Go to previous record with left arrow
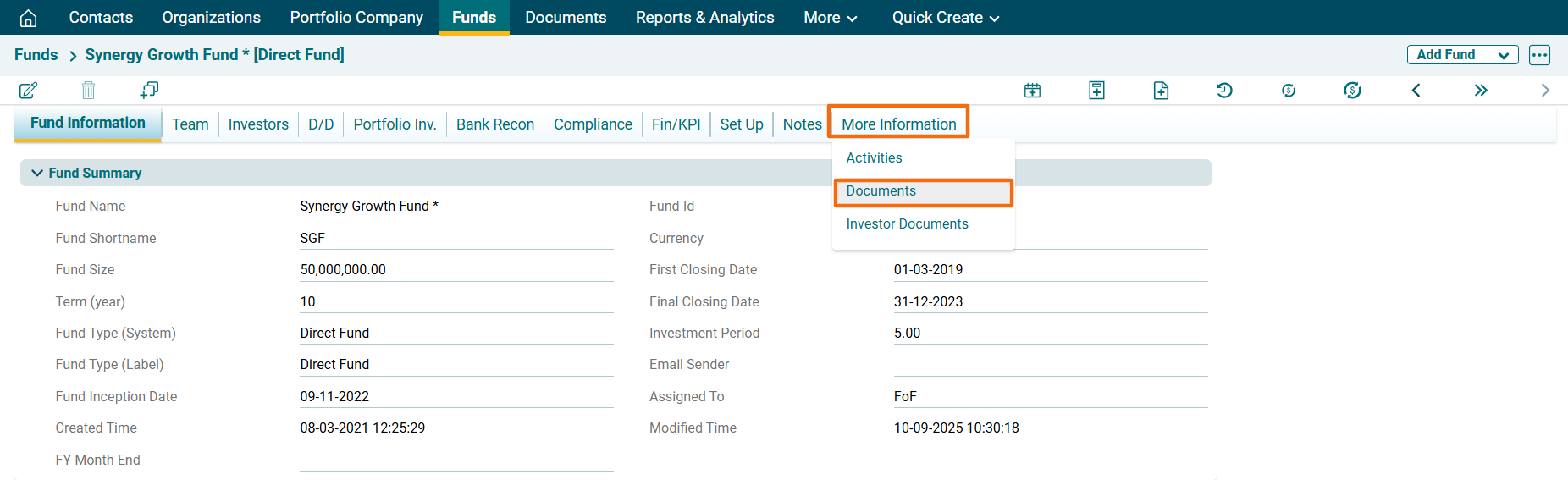The image size is (1568, 480). (1416, 91)
